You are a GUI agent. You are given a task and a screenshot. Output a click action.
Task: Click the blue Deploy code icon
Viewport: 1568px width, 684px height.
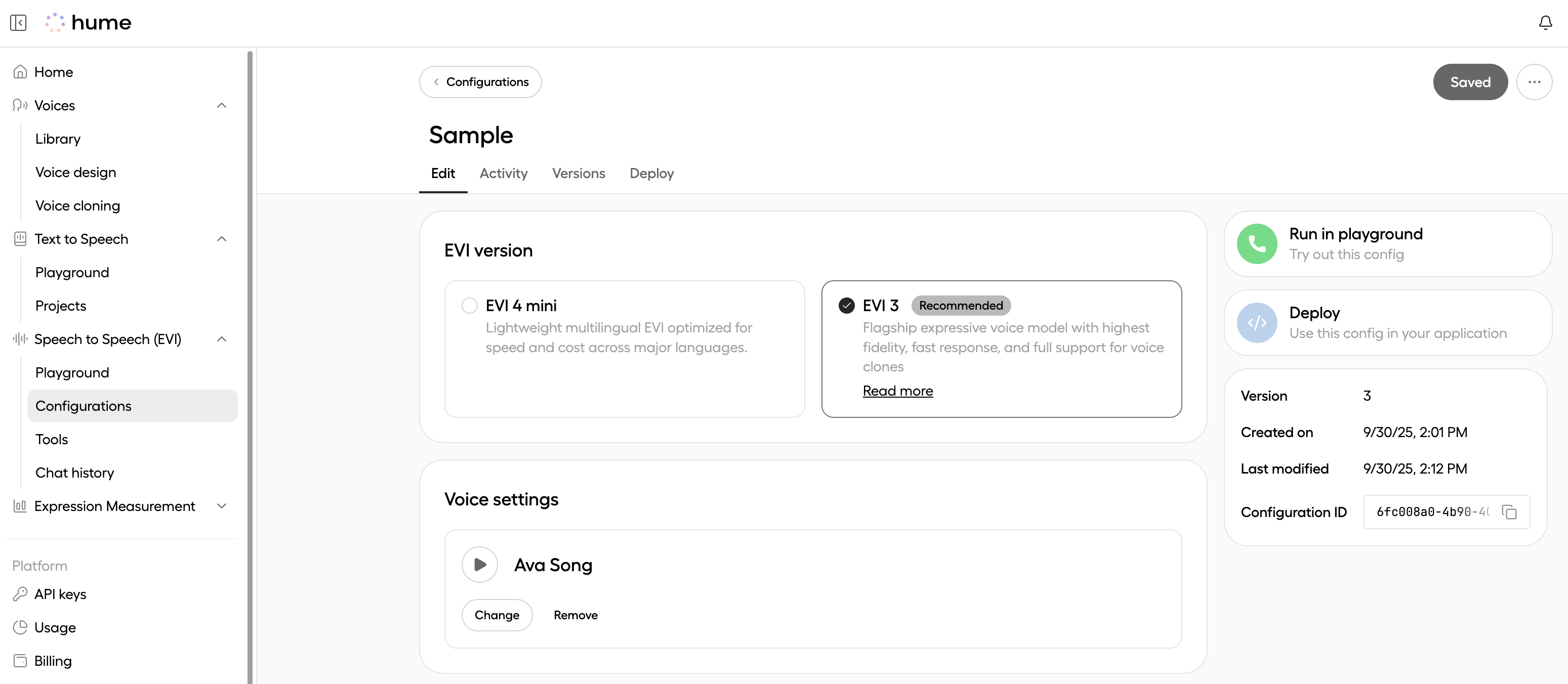(1256, 323)
